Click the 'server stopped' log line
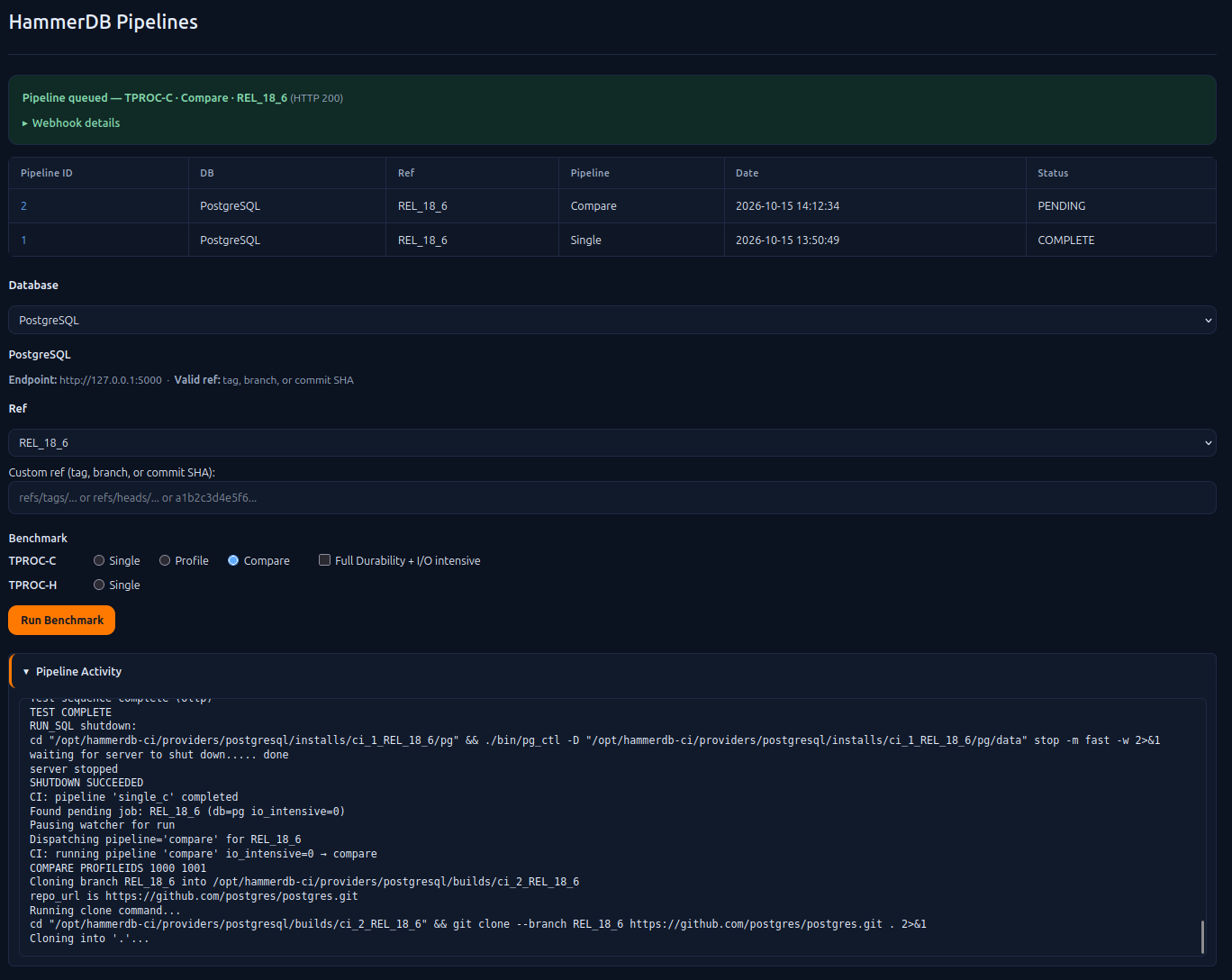The height and width of the screenshot is (980, 1232). coord(74,769)
